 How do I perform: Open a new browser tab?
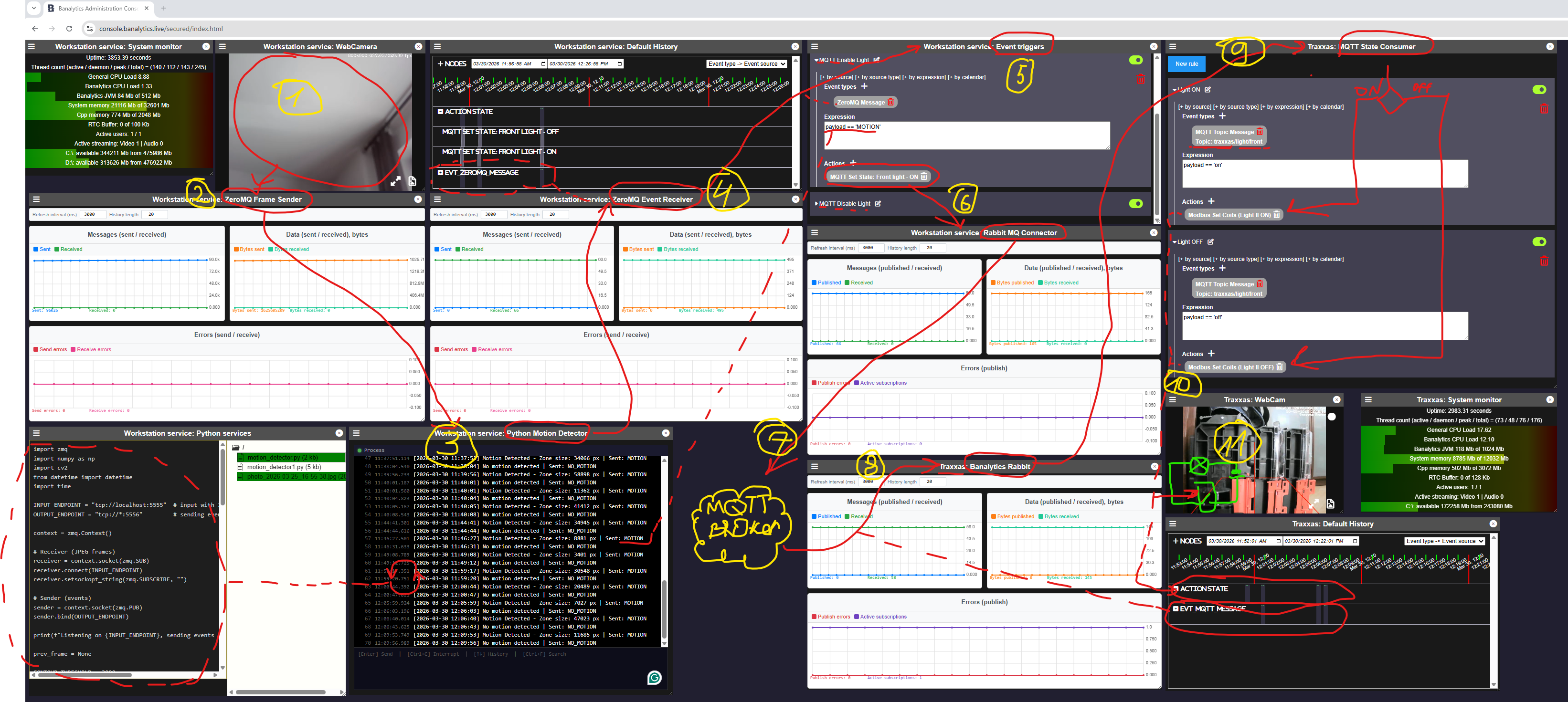pyautogui.click(x=164, y=9)
